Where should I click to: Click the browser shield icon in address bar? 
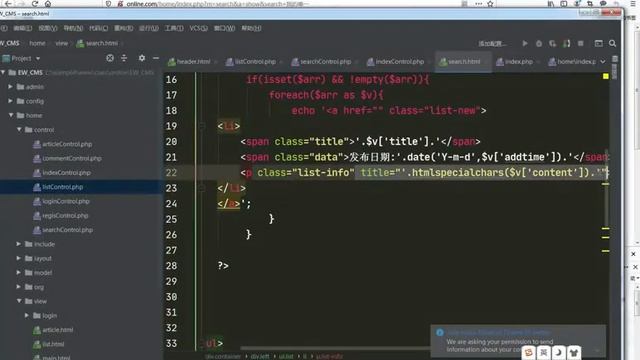pyautogui.click(x=108, y=4)
